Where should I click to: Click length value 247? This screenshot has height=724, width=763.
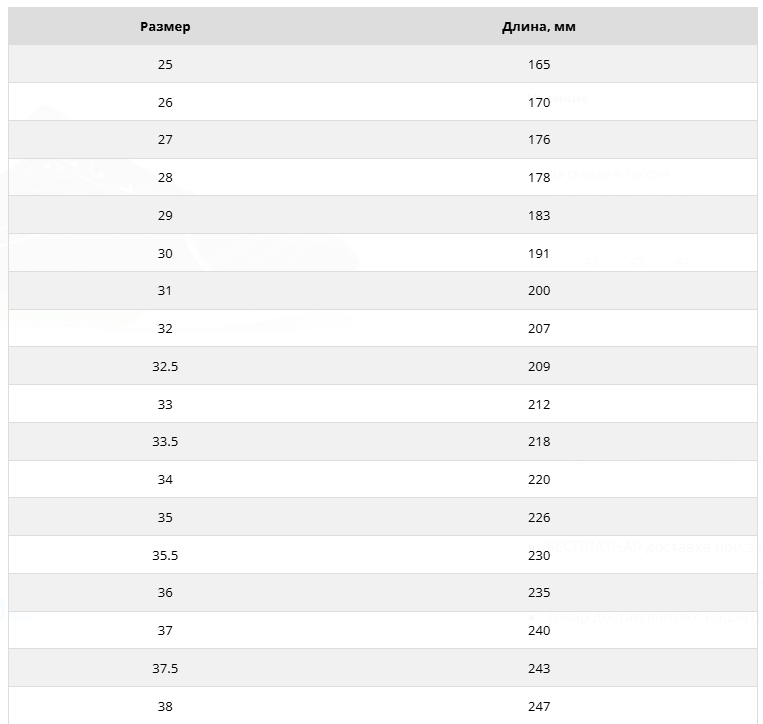[539, 707]
